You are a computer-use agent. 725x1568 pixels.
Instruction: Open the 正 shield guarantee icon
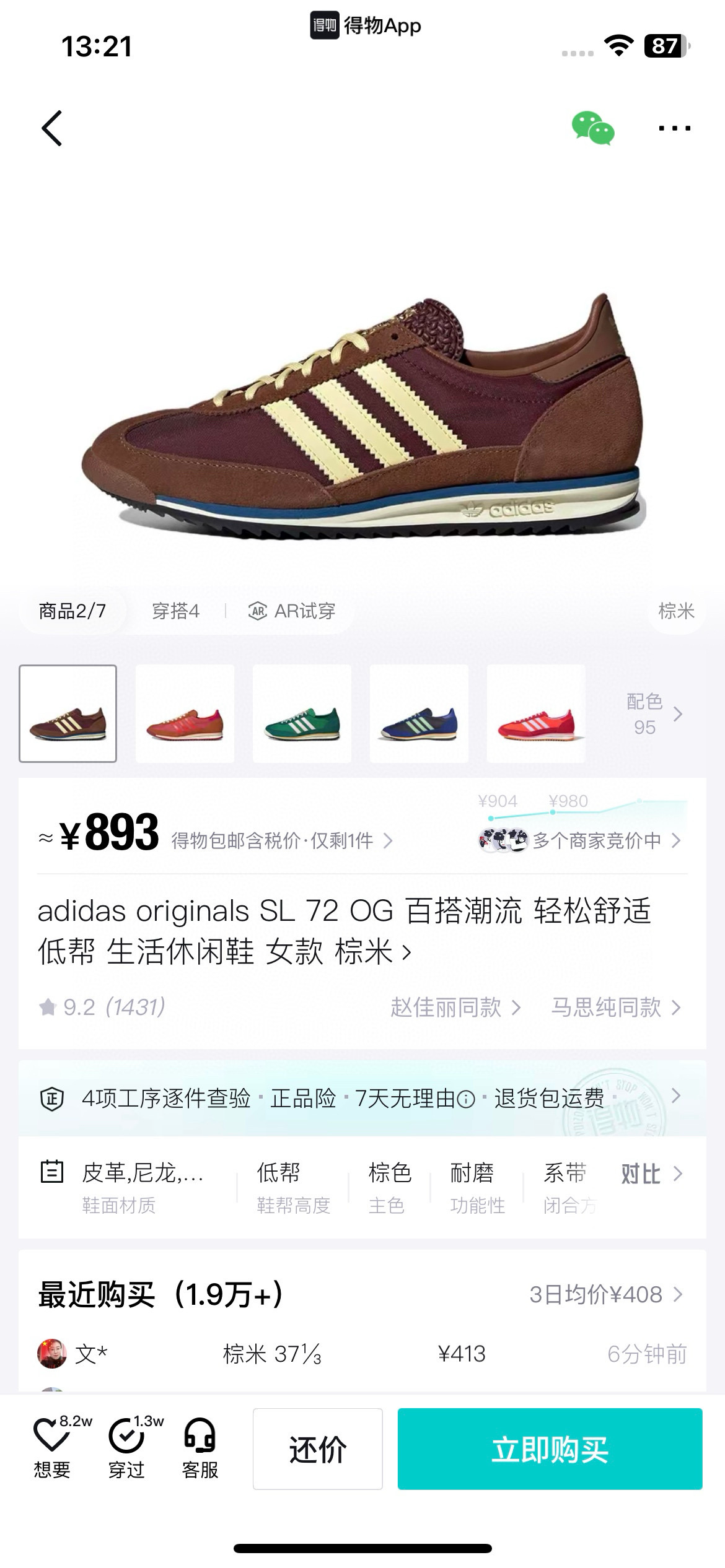[52, 1099]
